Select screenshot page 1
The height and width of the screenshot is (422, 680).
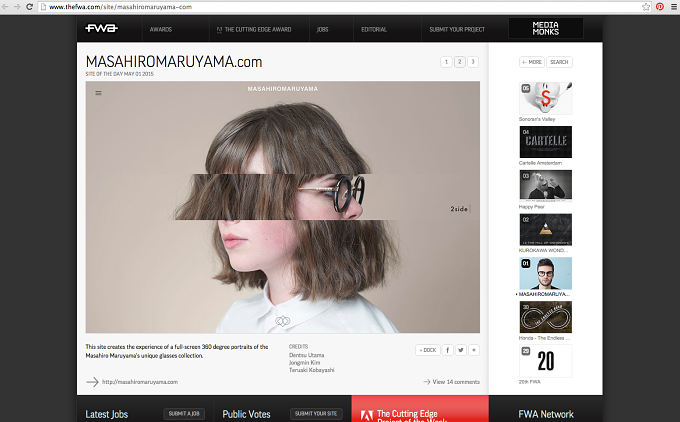(446, 62)
